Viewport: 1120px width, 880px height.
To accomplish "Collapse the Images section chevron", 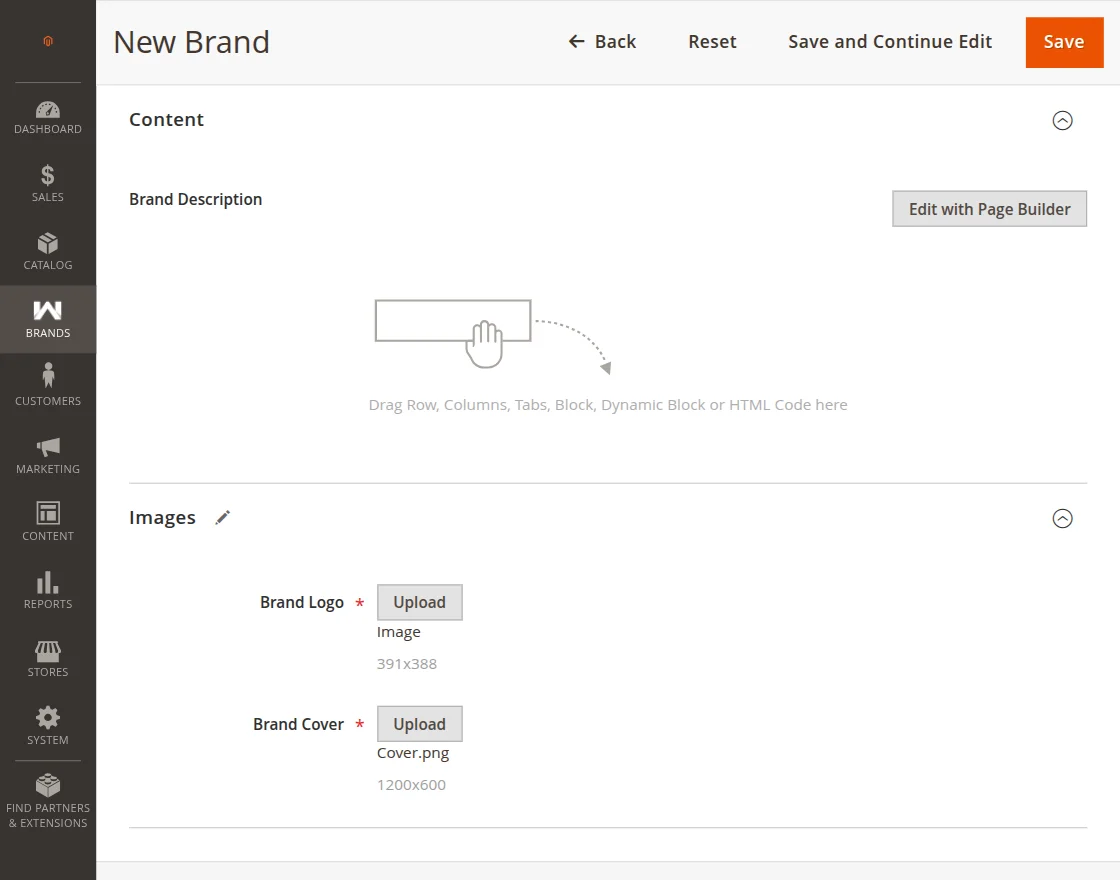I will (1062, 518).
